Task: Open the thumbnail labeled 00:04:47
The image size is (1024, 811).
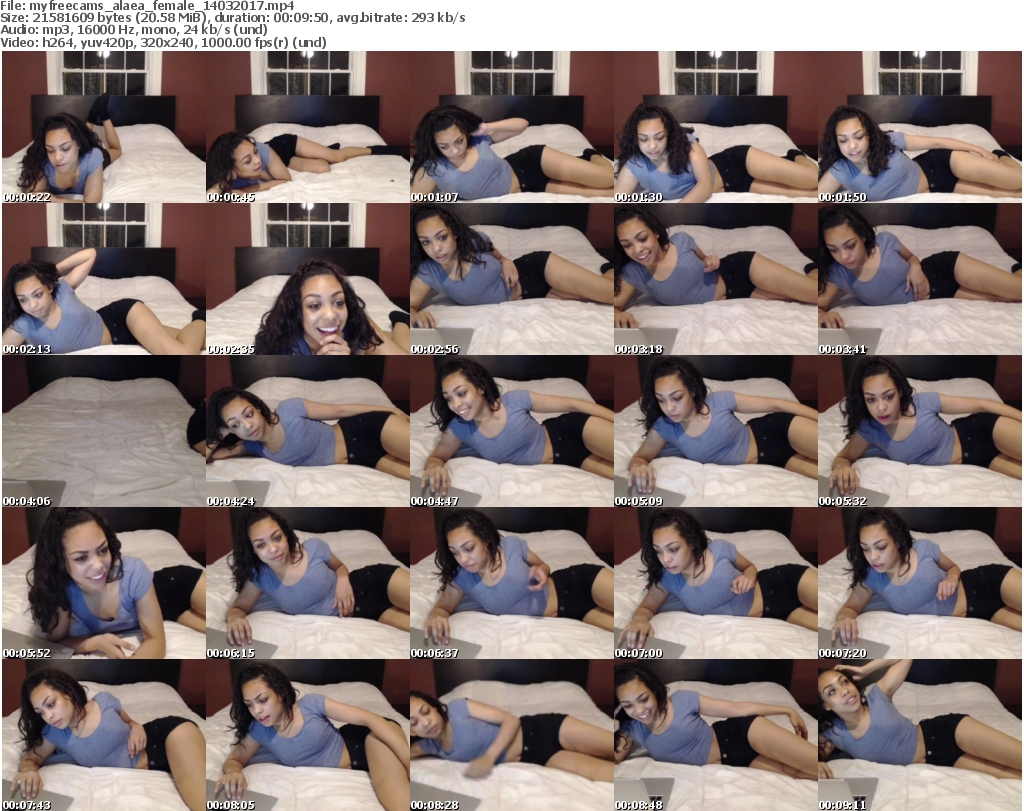Action: pyautogui.click(x=511, y=431)
